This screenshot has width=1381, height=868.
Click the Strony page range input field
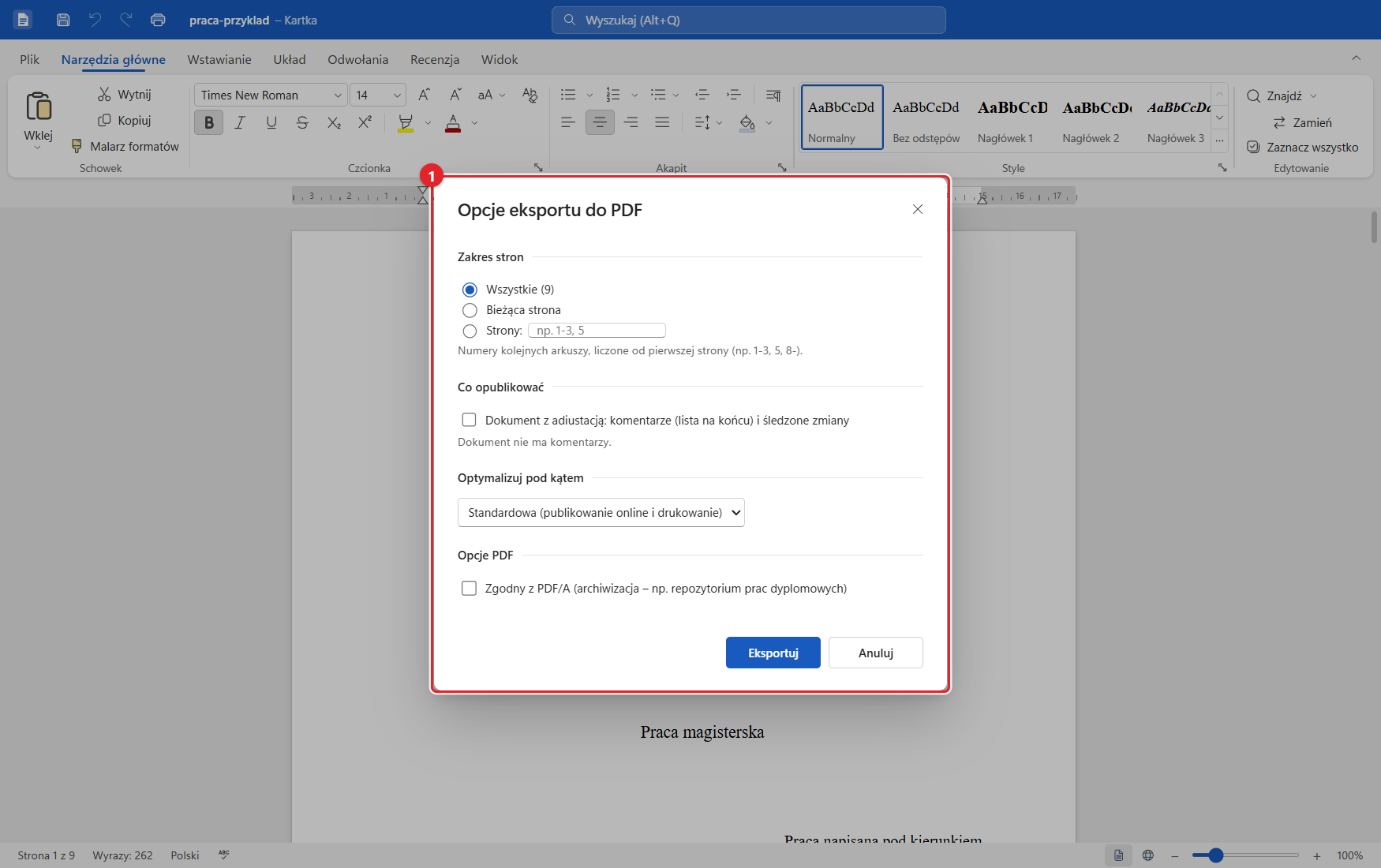click(597, 331)
